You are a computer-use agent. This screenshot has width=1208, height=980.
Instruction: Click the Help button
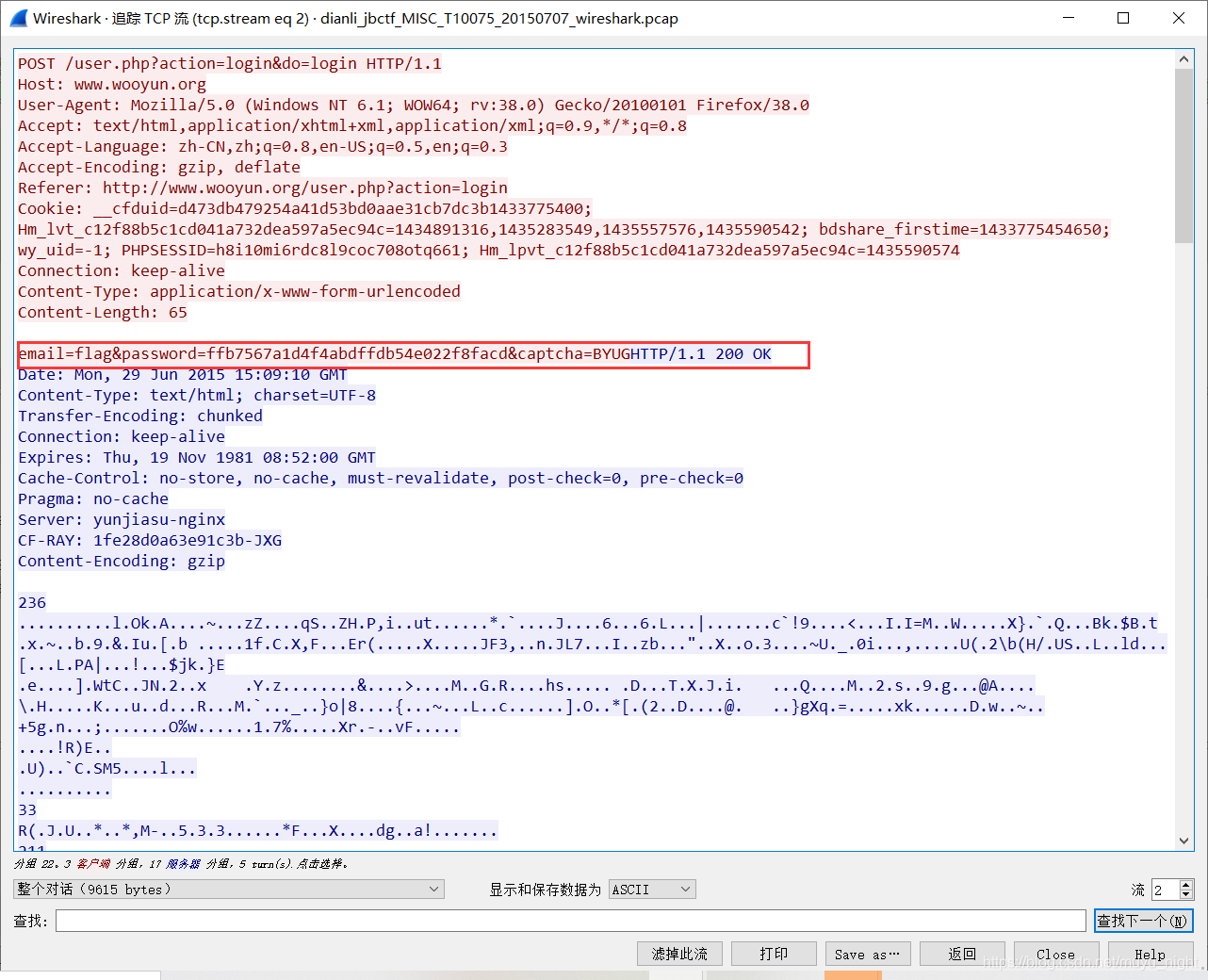pyautogui.click(x=1151, y=954)
